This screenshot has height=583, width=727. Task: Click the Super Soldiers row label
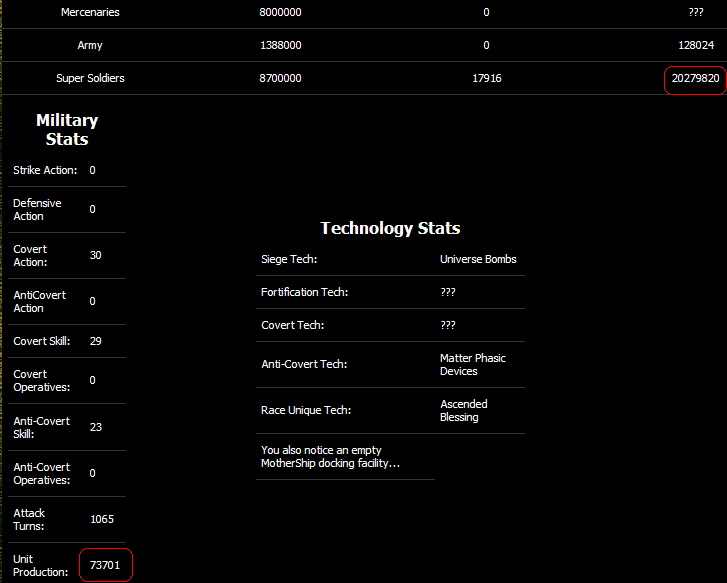(90, 78)
